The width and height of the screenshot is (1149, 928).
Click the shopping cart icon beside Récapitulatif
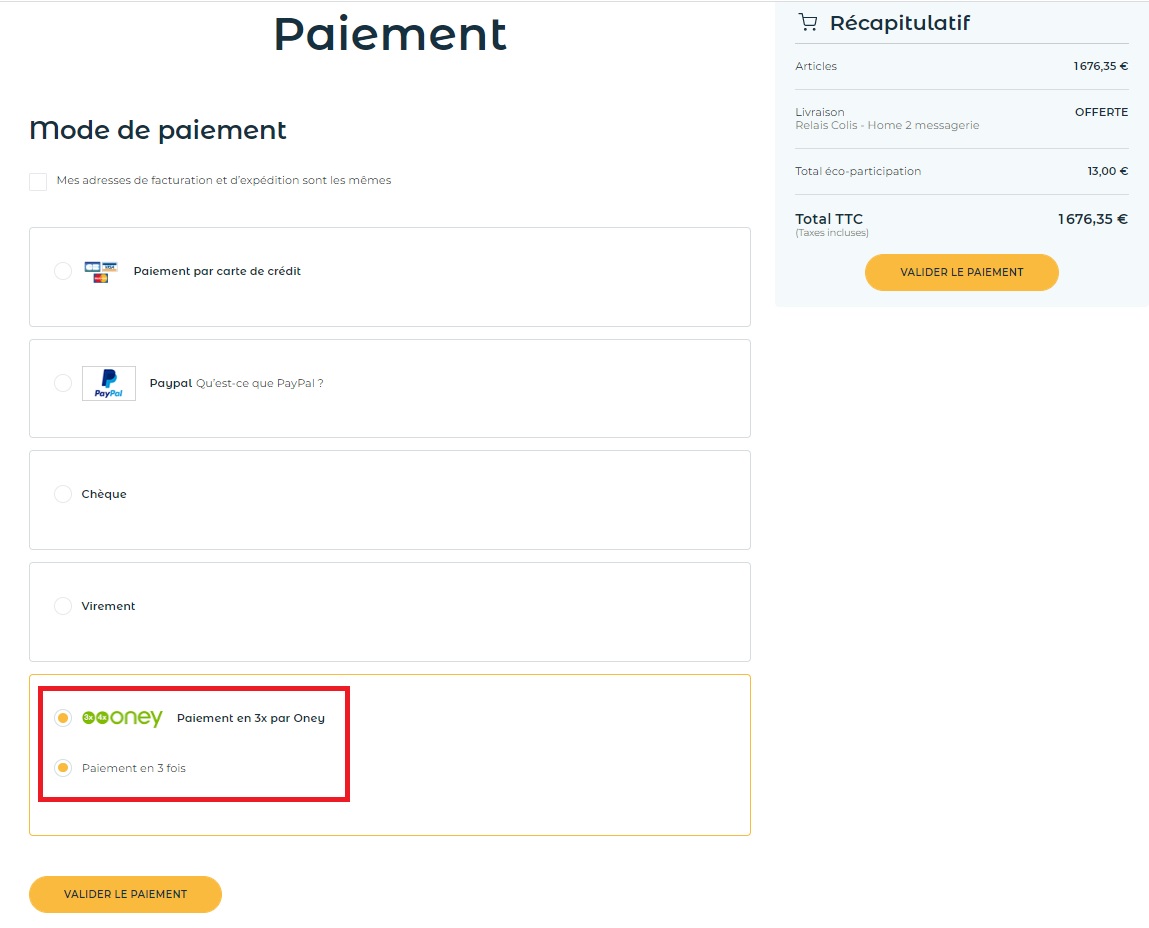(808, 23)
